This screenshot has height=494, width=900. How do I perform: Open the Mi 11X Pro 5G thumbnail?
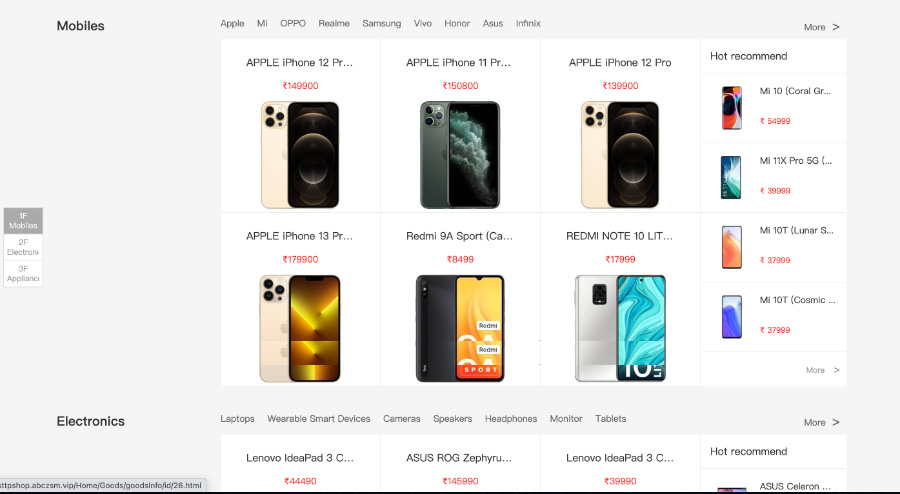pos(731,177)
